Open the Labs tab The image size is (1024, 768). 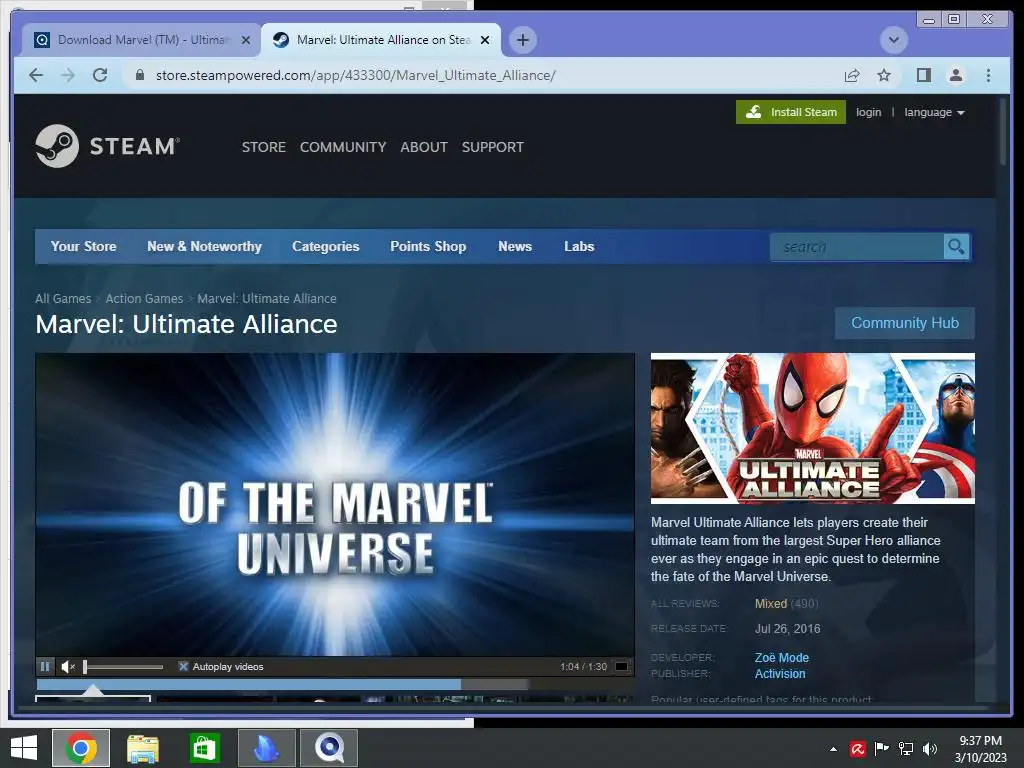(579, 246)
